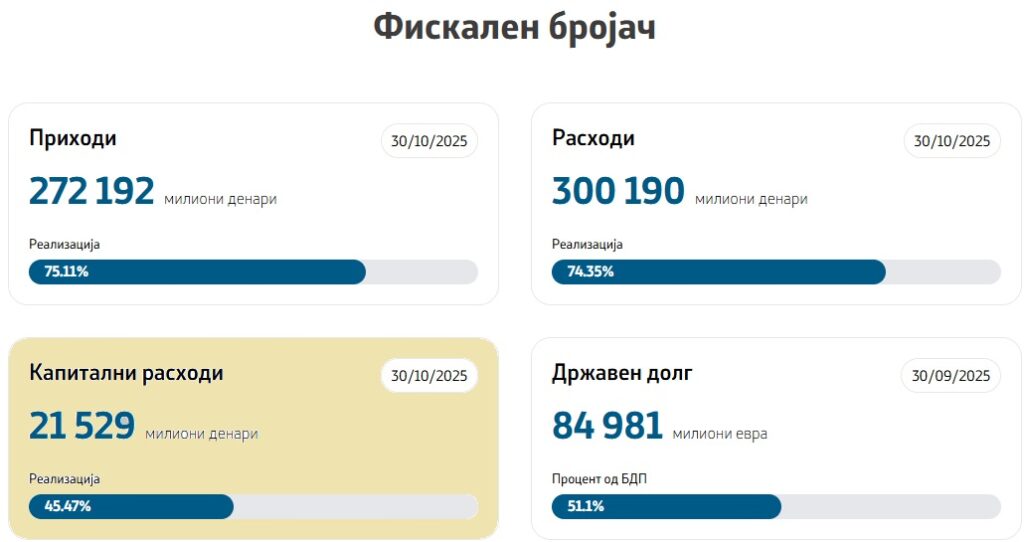The width and height of the screenshot is (1024, 542).
Task: Open the Расходи card heading
Action: [593, 138]
